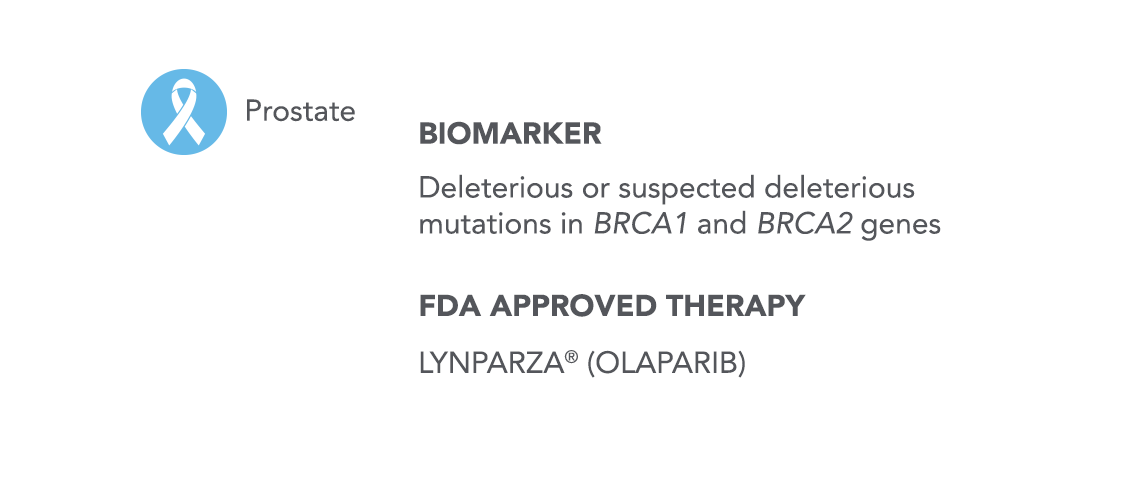The image size is (1140, 500).
Task: Click the word FDA in the heading
Action: pyautogui.click(x=449, y=306)
